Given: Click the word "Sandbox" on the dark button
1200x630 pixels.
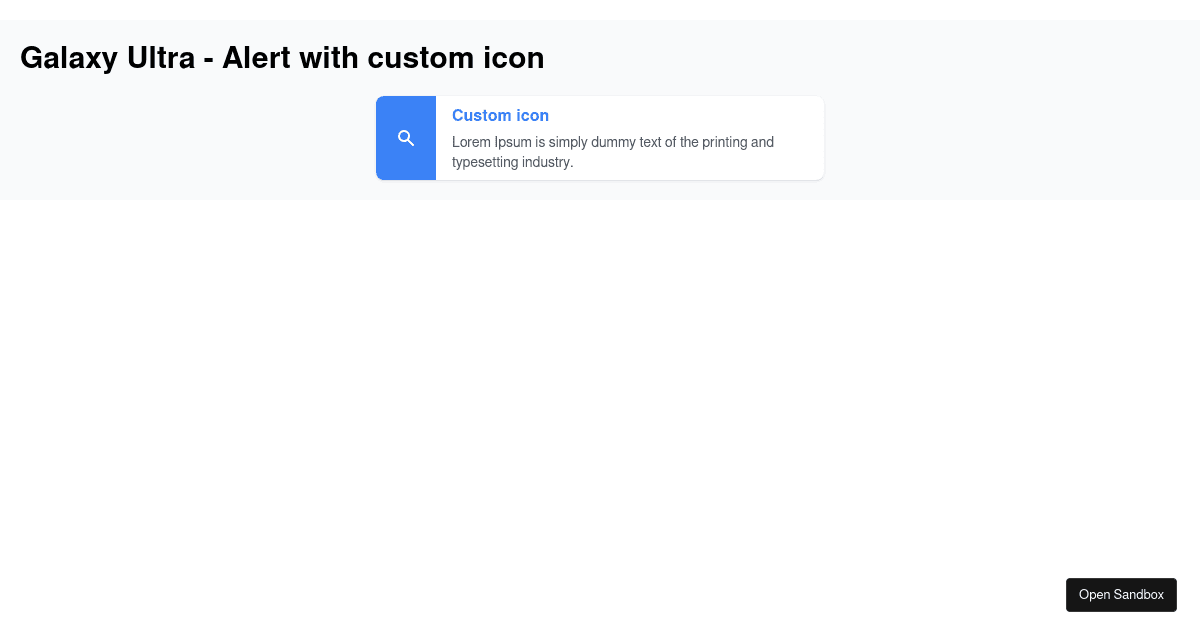Looking at the screenshot, I should (x=1139, y=595).
